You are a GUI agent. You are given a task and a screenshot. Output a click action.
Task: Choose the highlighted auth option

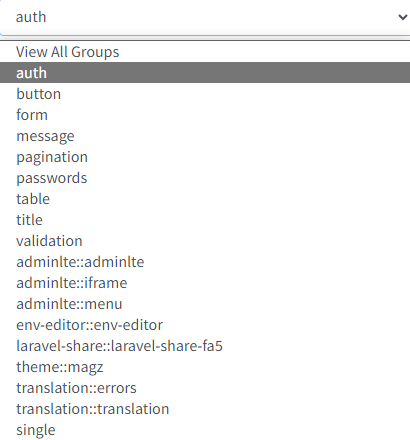(x=205, y=73)
